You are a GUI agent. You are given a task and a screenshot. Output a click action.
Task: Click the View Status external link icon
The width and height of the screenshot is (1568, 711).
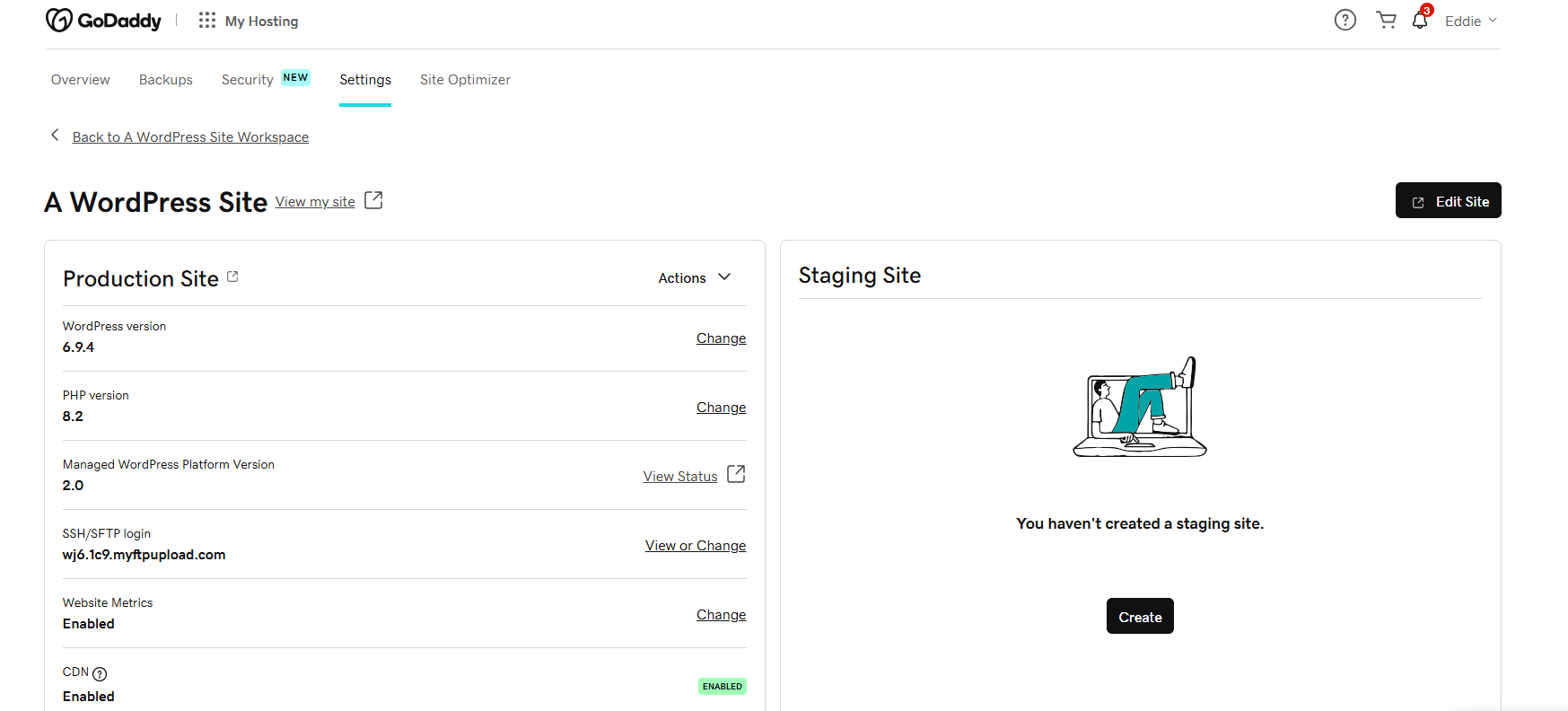pyautogui.click(x=736, y=474)
